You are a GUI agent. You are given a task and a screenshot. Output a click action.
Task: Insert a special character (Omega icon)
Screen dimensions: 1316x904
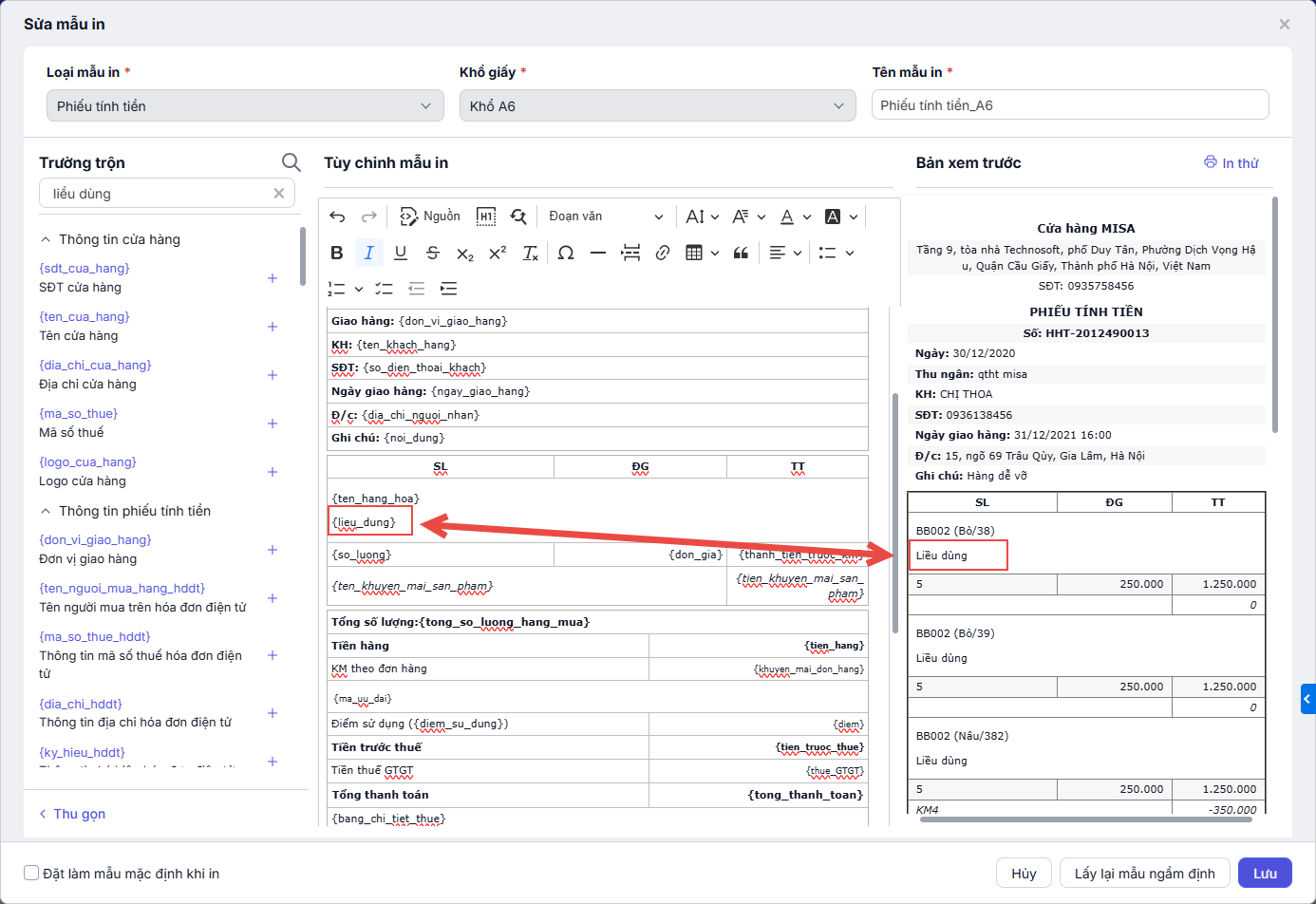566,253
